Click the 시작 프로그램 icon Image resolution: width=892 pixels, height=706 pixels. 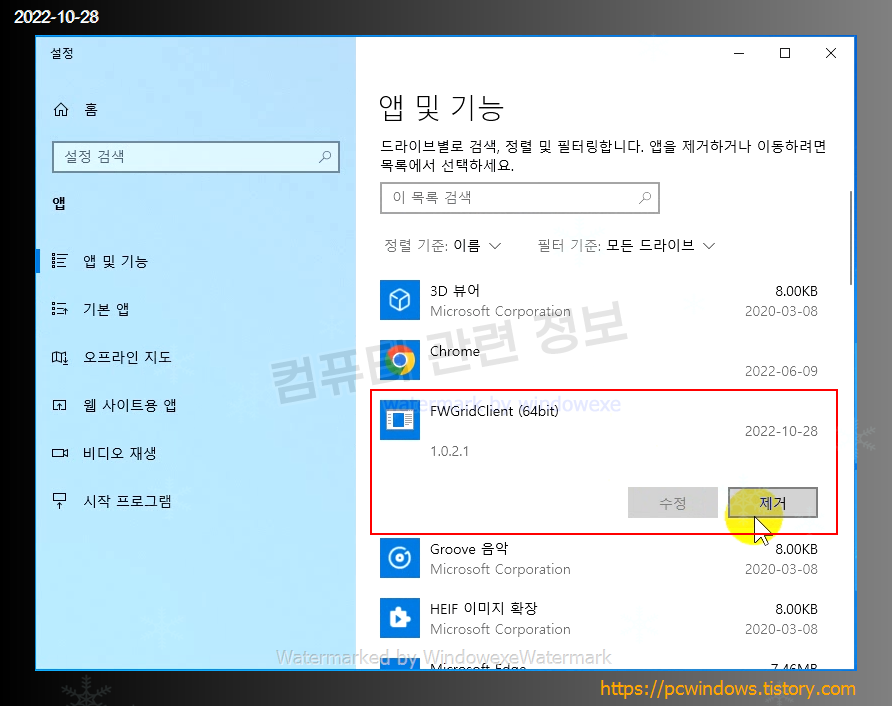60,501
